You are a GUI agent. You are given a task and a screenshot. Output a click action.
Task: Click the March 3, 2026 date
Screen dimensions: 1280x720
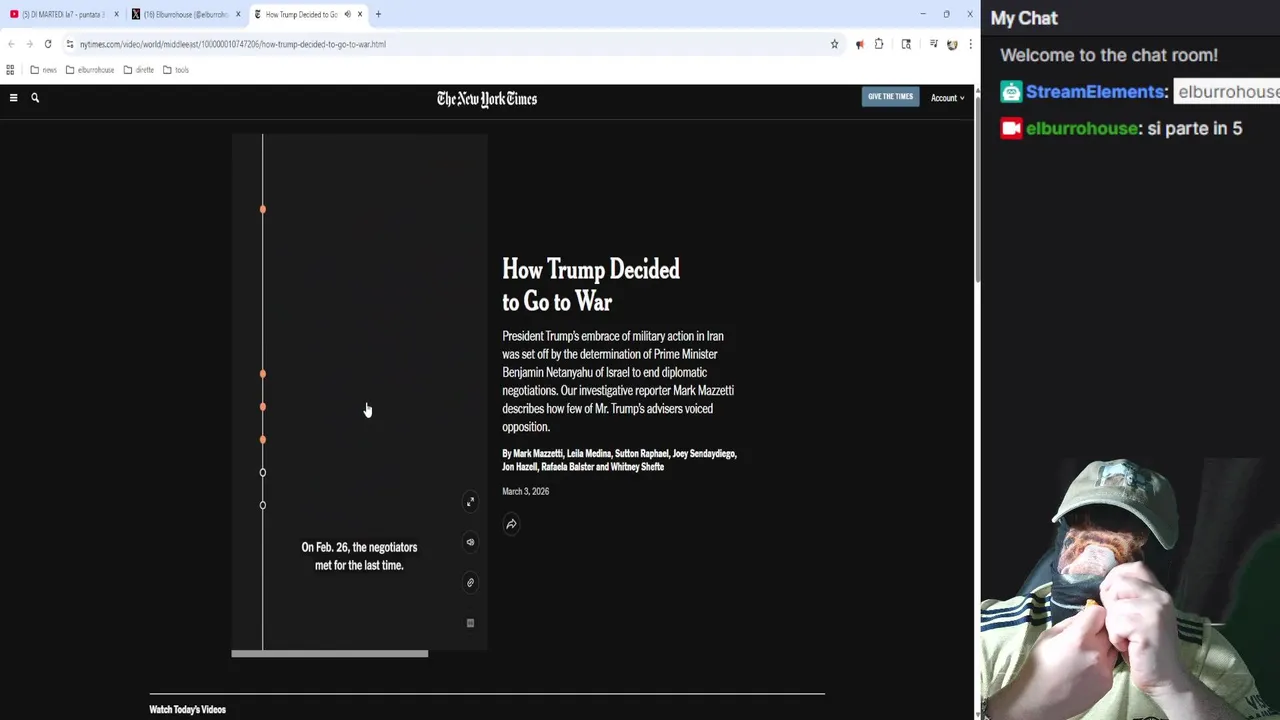coord(525,491)
